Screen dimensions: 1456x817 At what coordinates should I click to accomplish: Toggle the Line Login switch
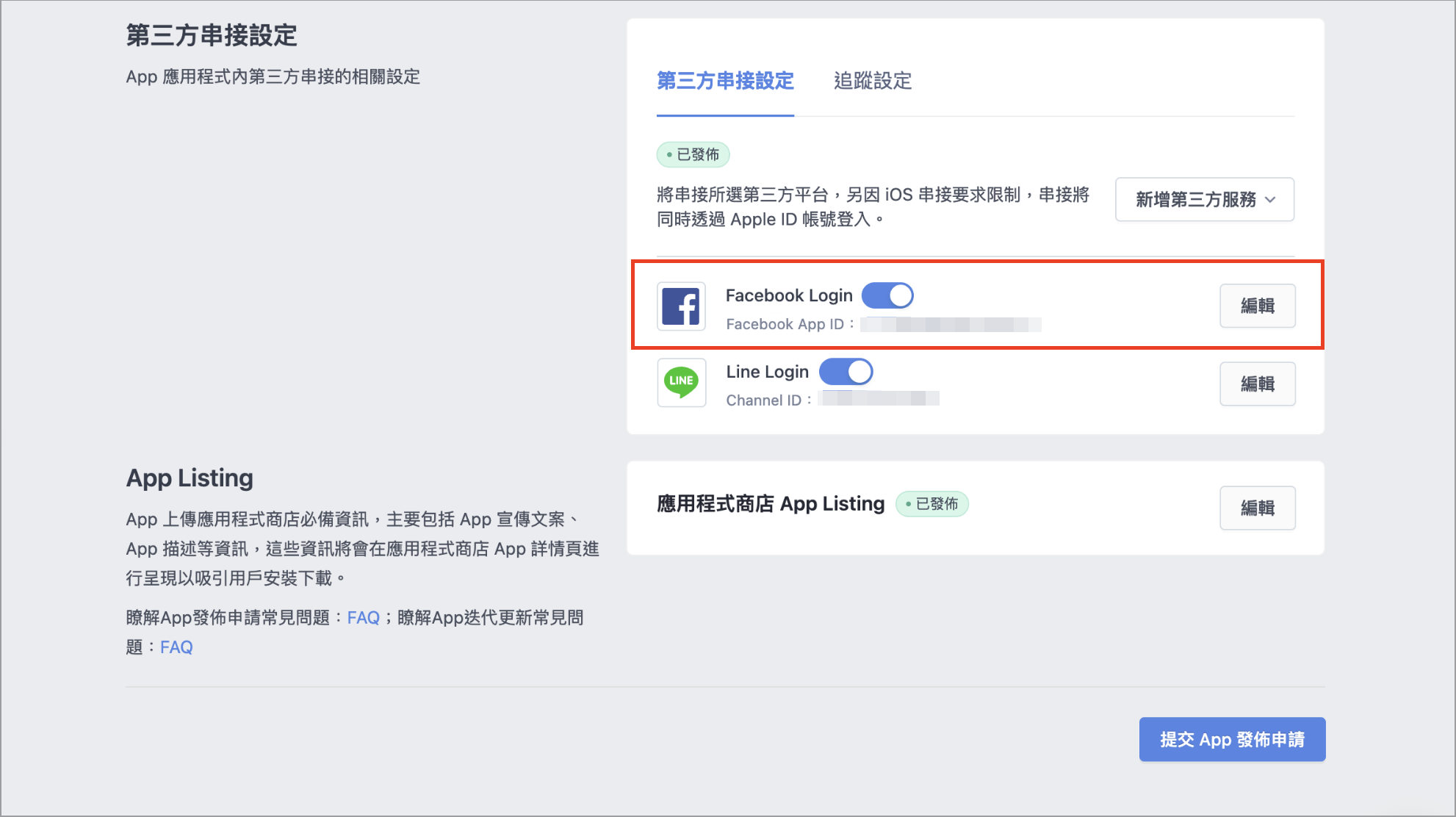[x=846, y=372]
